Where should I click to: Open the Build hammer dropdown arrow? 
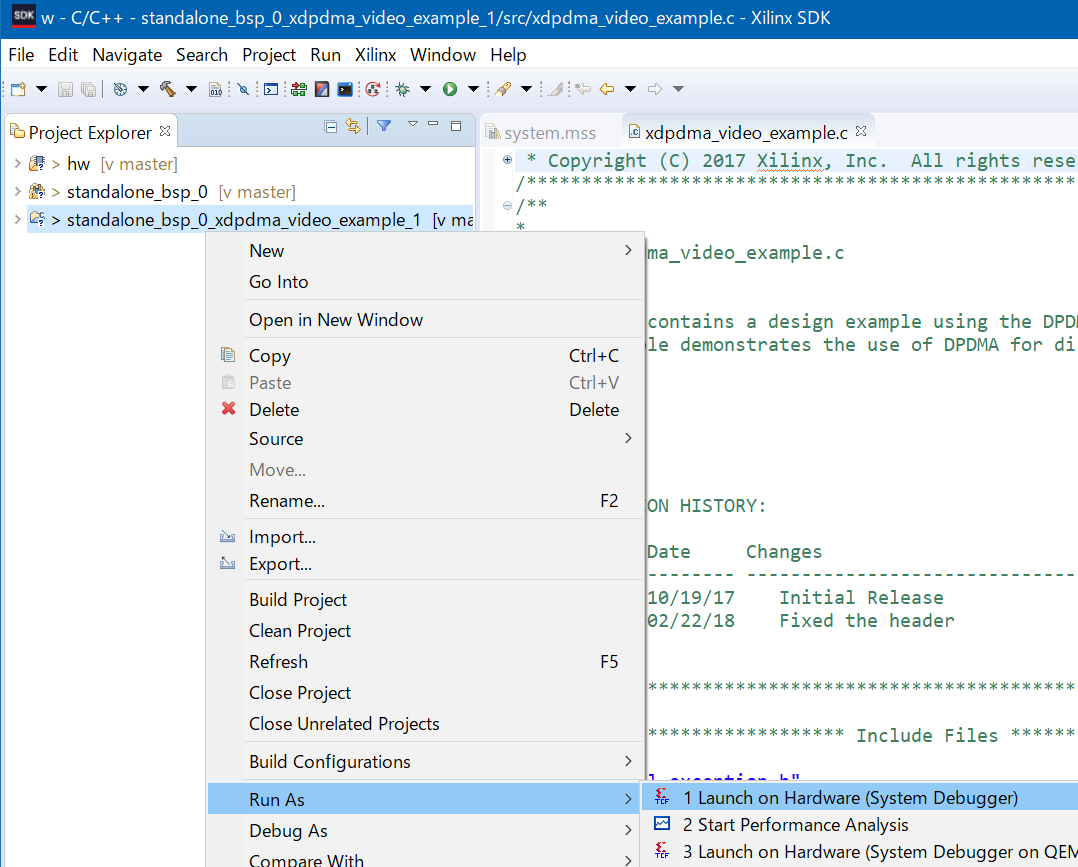point(191,89)
